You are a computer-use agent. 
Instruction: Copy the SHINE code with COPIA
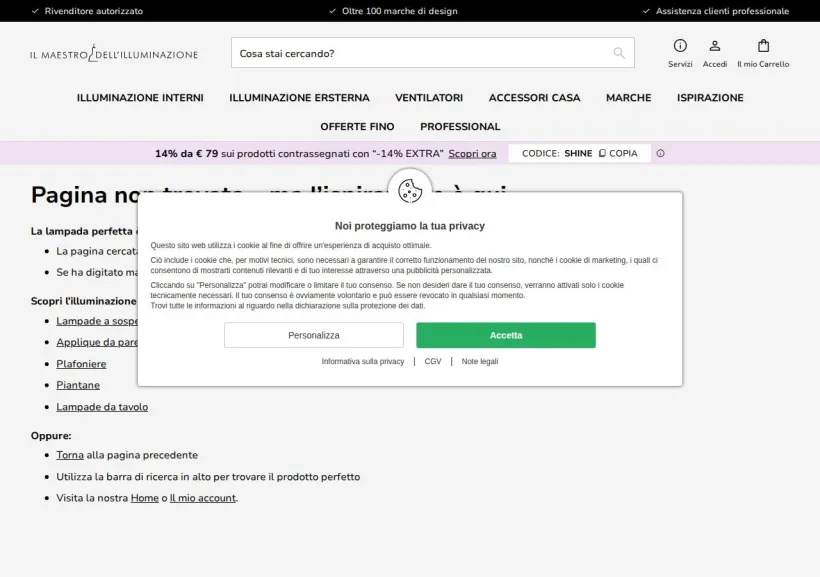618,153
